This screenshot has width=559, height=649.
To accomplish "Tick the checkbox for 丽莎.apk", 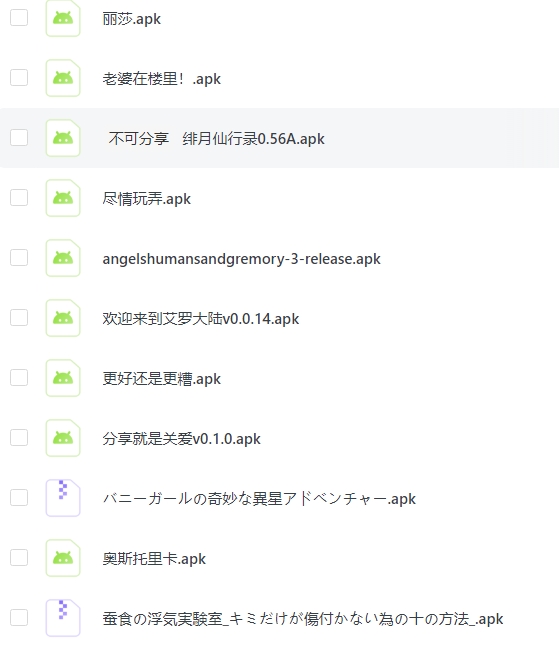I will click(x=19, y=18).
